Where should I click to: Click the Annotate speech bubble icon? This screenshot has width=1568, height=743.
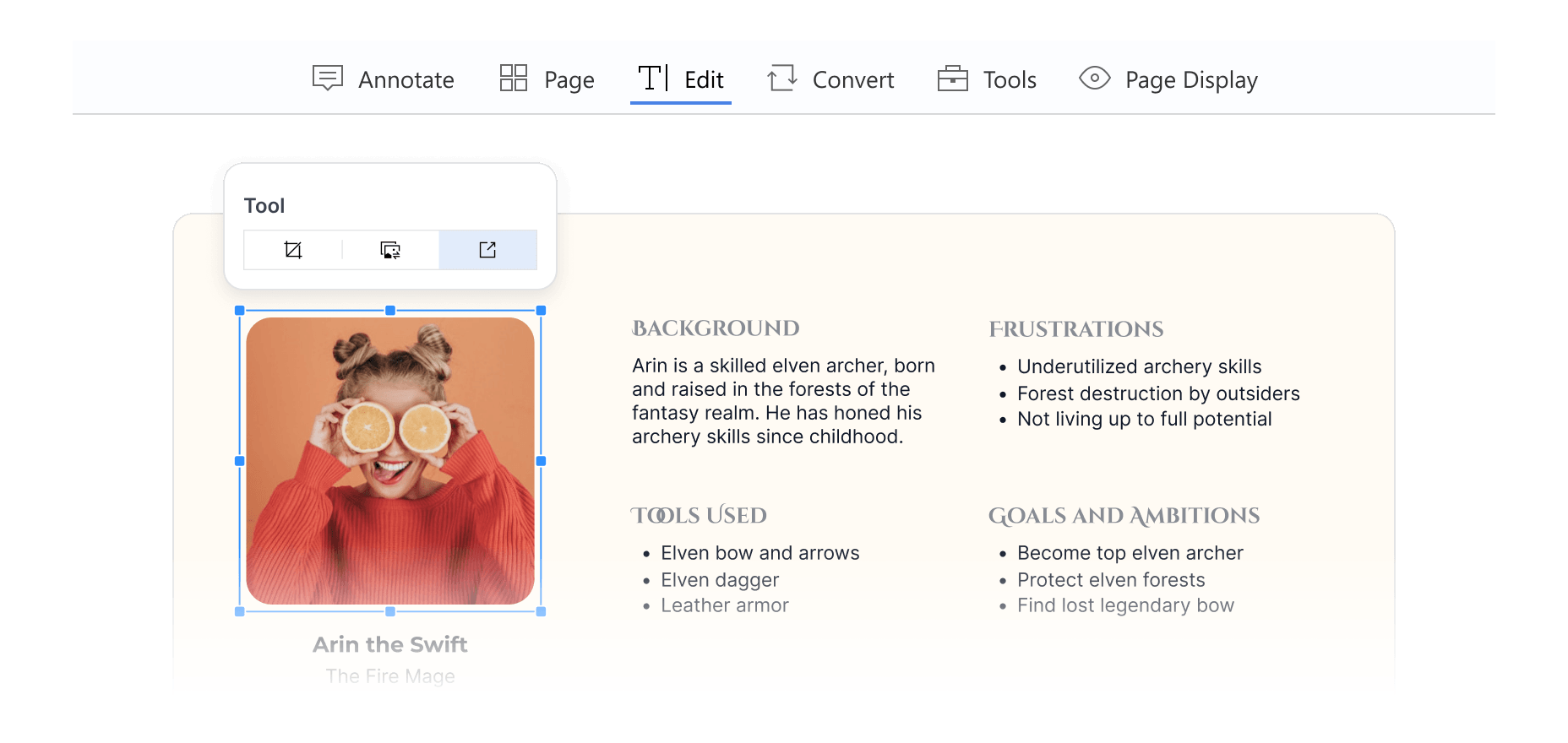tap(328, 79)
